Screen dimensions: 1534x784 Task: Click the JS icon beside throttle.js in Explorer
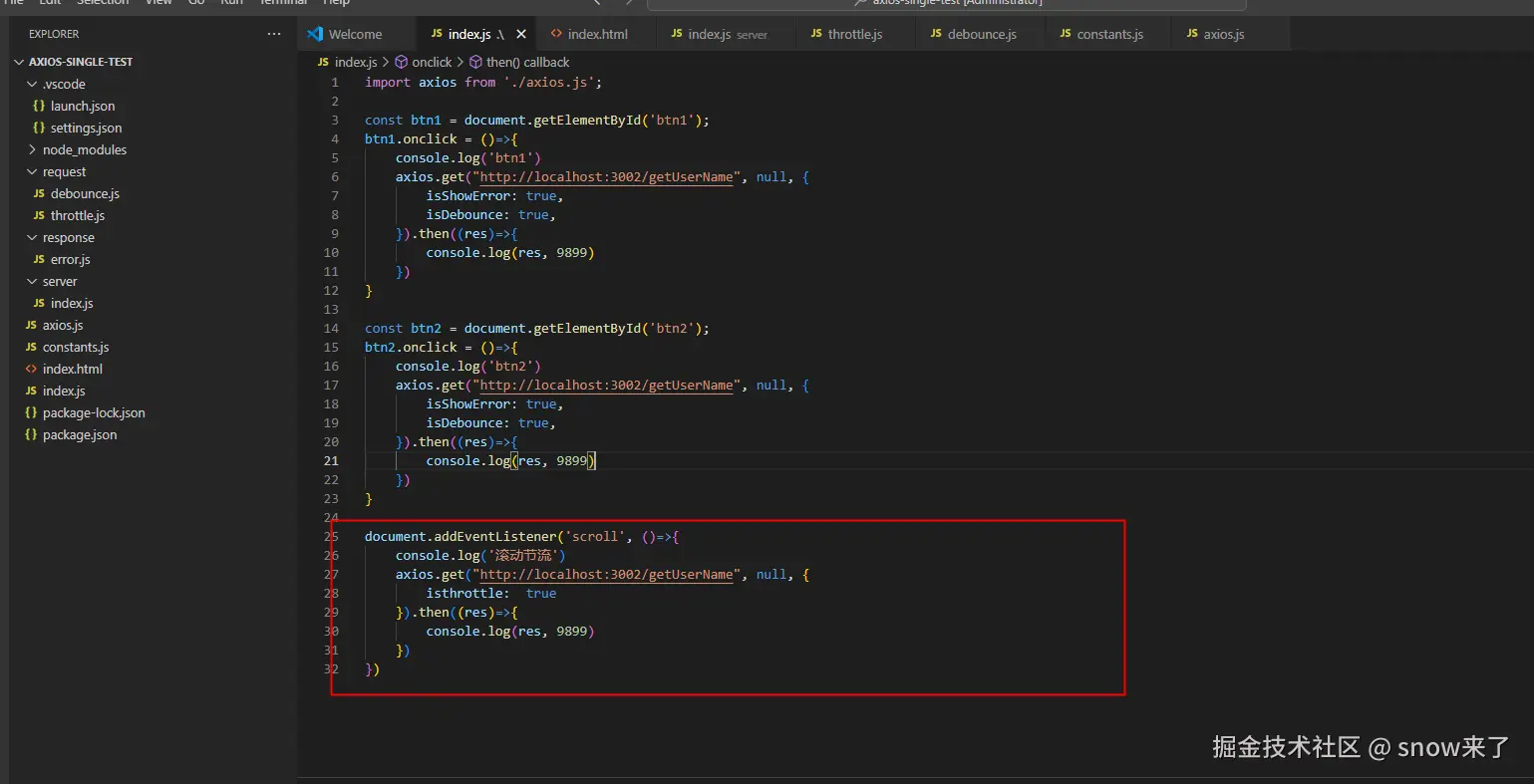click(x=39, y=215)
